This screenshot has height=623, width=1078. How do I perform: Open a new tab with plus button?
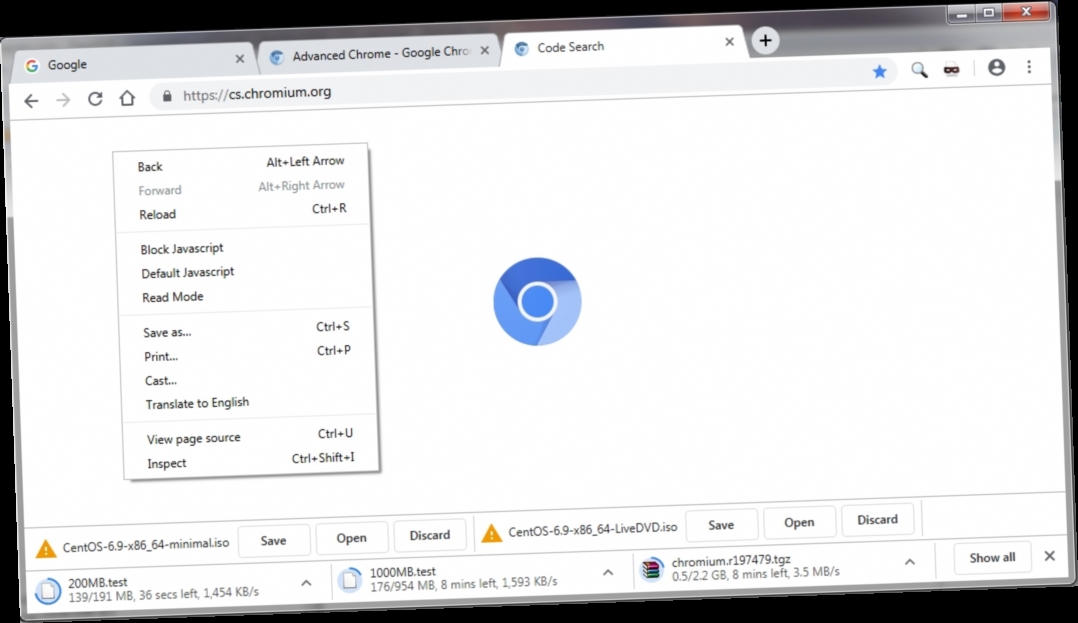765,41
